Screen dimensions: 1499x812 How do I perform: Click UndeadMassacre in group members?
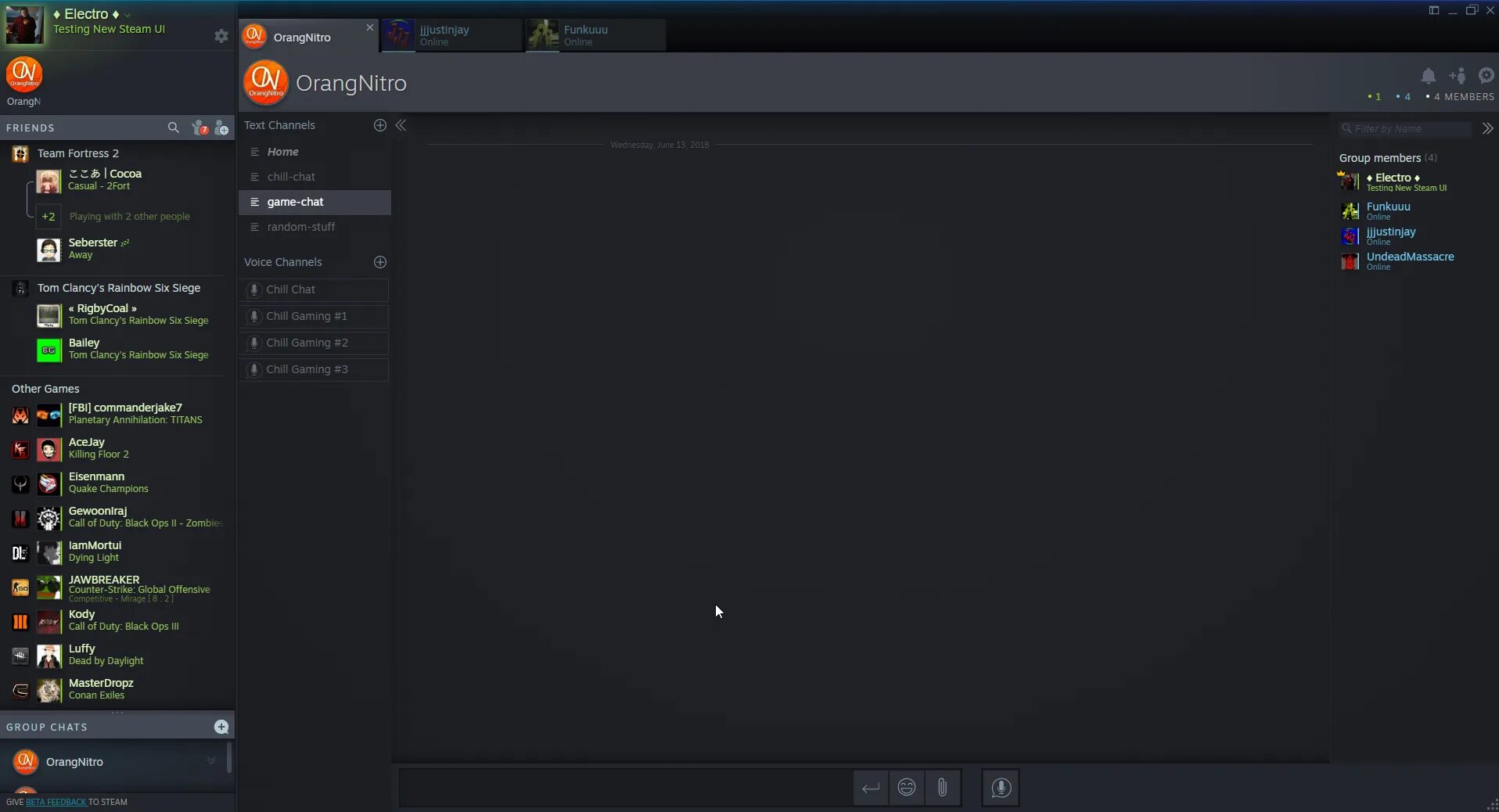1413,260
